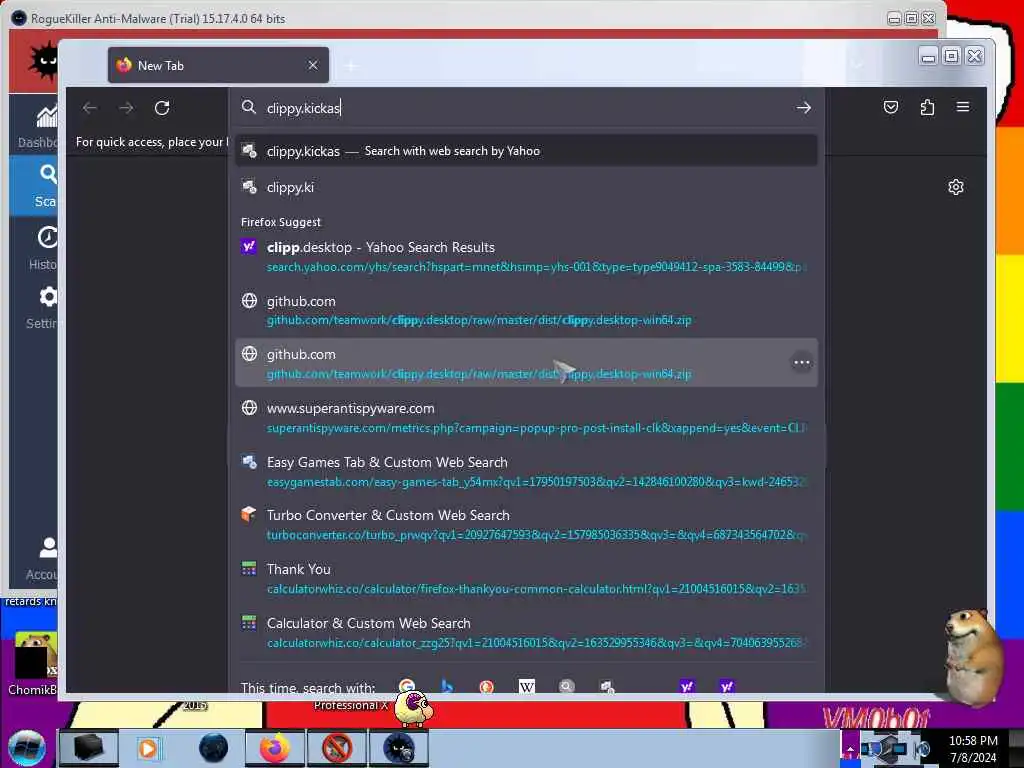Image resolution: width=1024 pixels, height=768 pixels.
Task: Click the Go arrow in the address bar
Action: coord(803,108)
